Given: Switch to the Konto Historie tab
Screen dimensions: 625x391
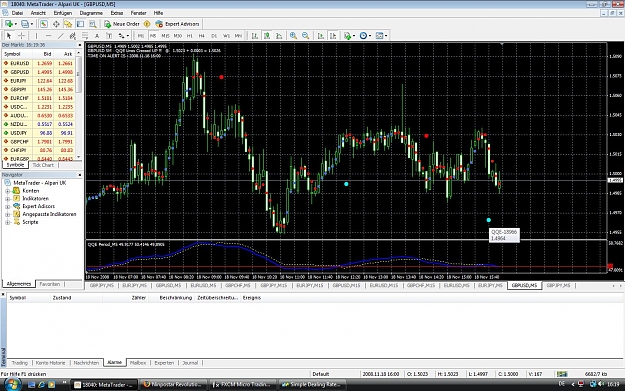Looking at the screenshot, I should (x=50, y=363).
